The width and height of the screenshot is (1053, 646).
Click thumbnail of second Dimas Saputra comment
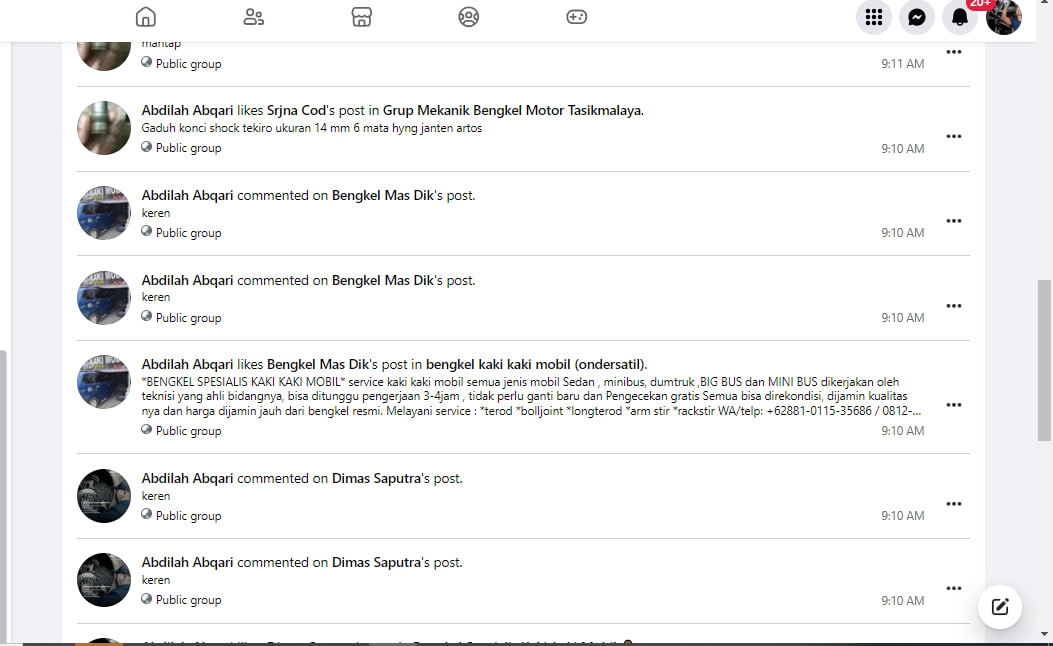103,580
